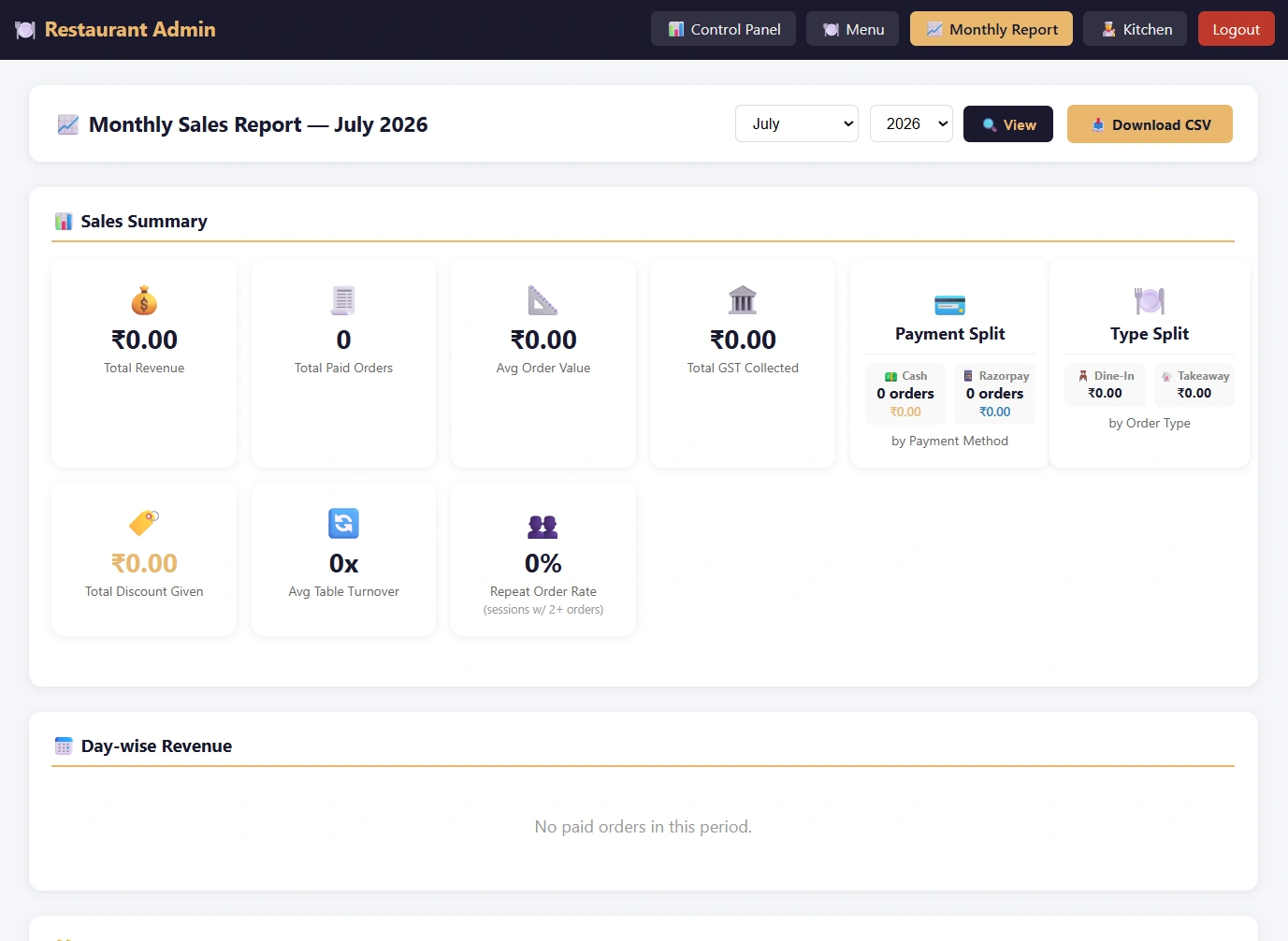
Task: Click the 'by Payment Method' caption
Action: click(949, 441)
